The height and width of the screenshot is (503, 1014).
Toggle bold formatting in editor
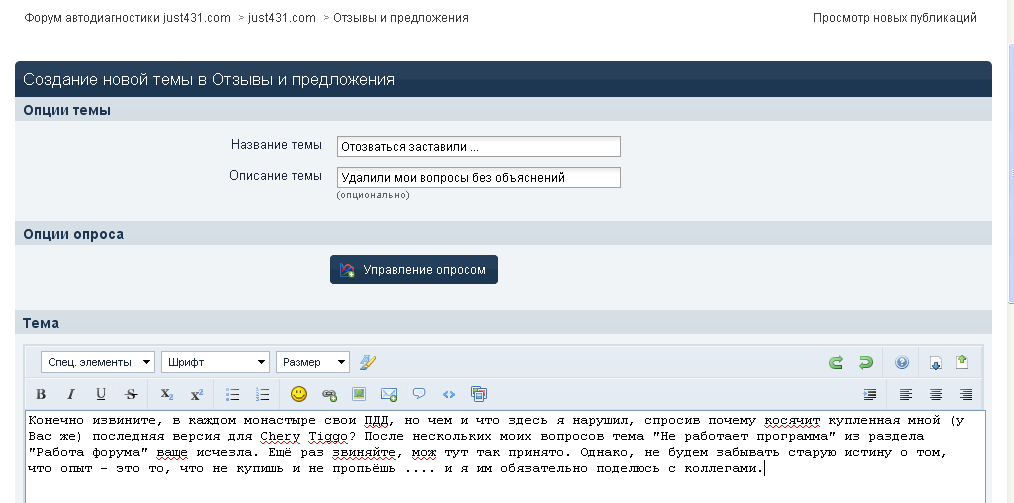point(41,394)
